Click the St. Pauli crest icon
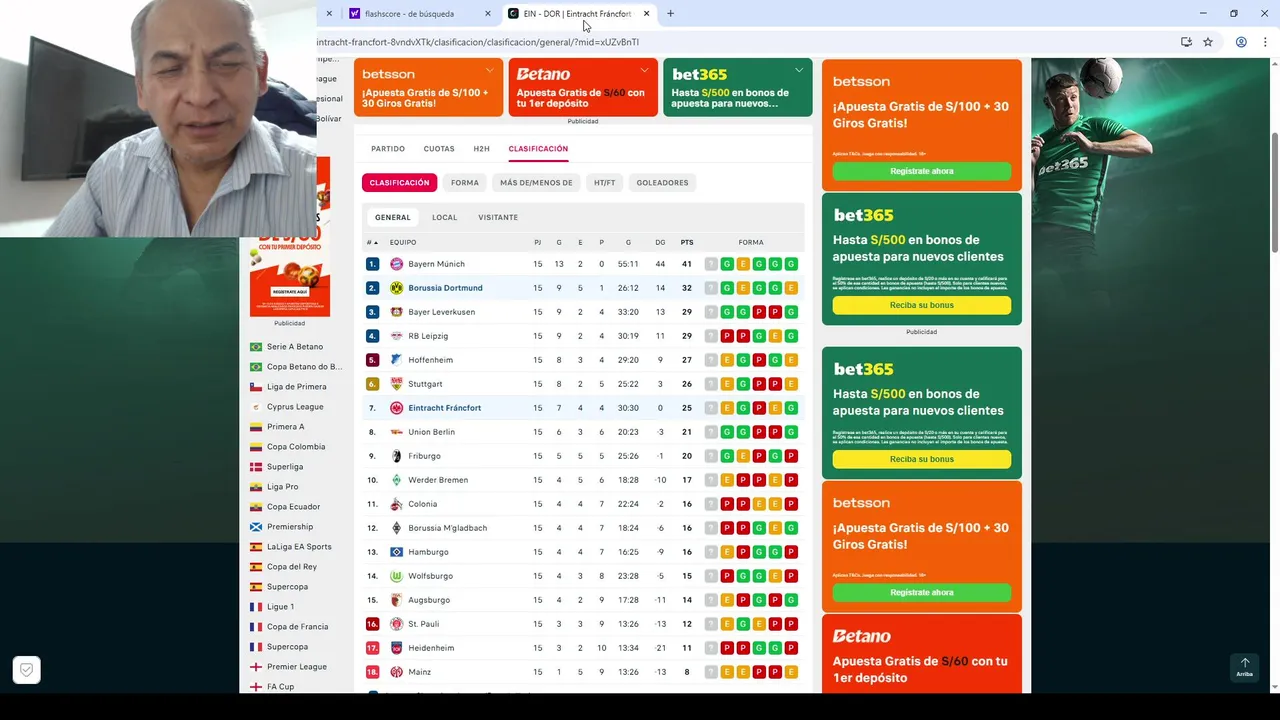This screenshot has height=720, width=1280. coord(396,624)
